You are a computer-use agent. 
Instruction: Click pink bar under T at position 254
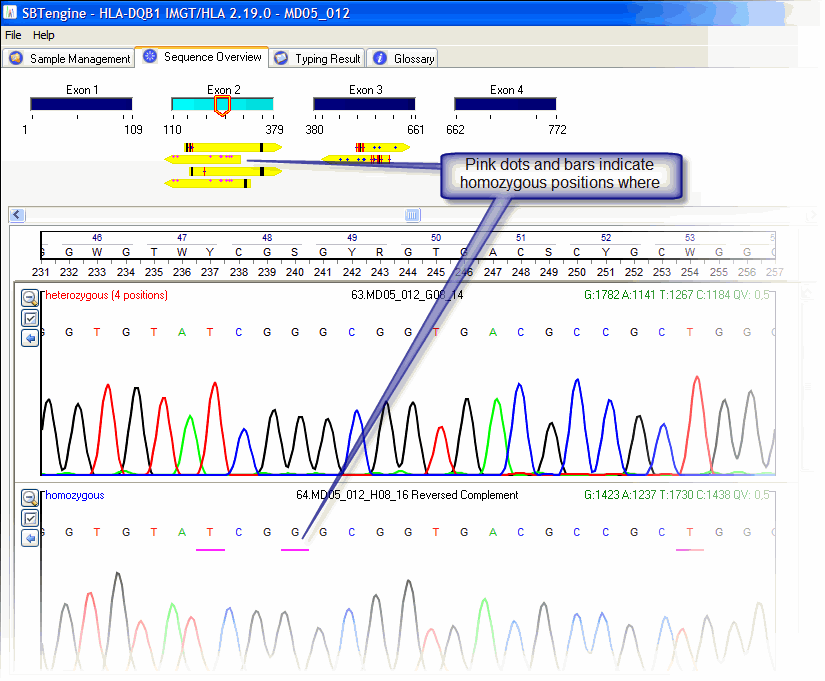(690, 550)
